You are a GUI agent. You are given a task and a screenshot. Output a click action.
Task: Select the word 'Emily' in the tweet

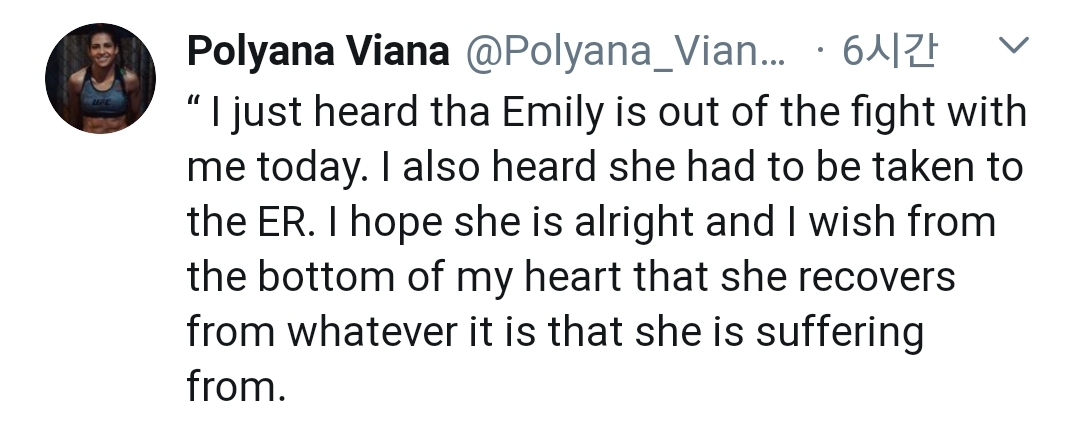(553, 112)
